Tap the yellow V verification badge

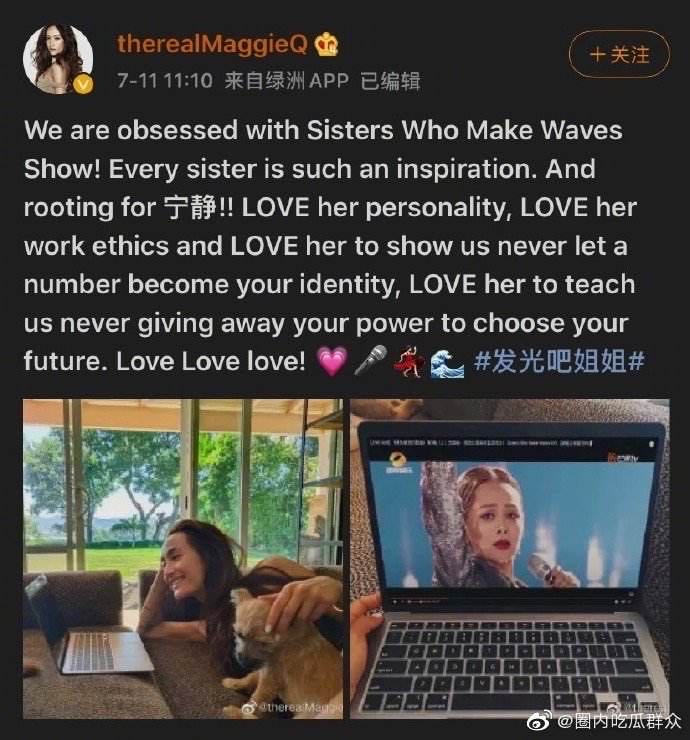pyautogui.click(x=83, y=85)
